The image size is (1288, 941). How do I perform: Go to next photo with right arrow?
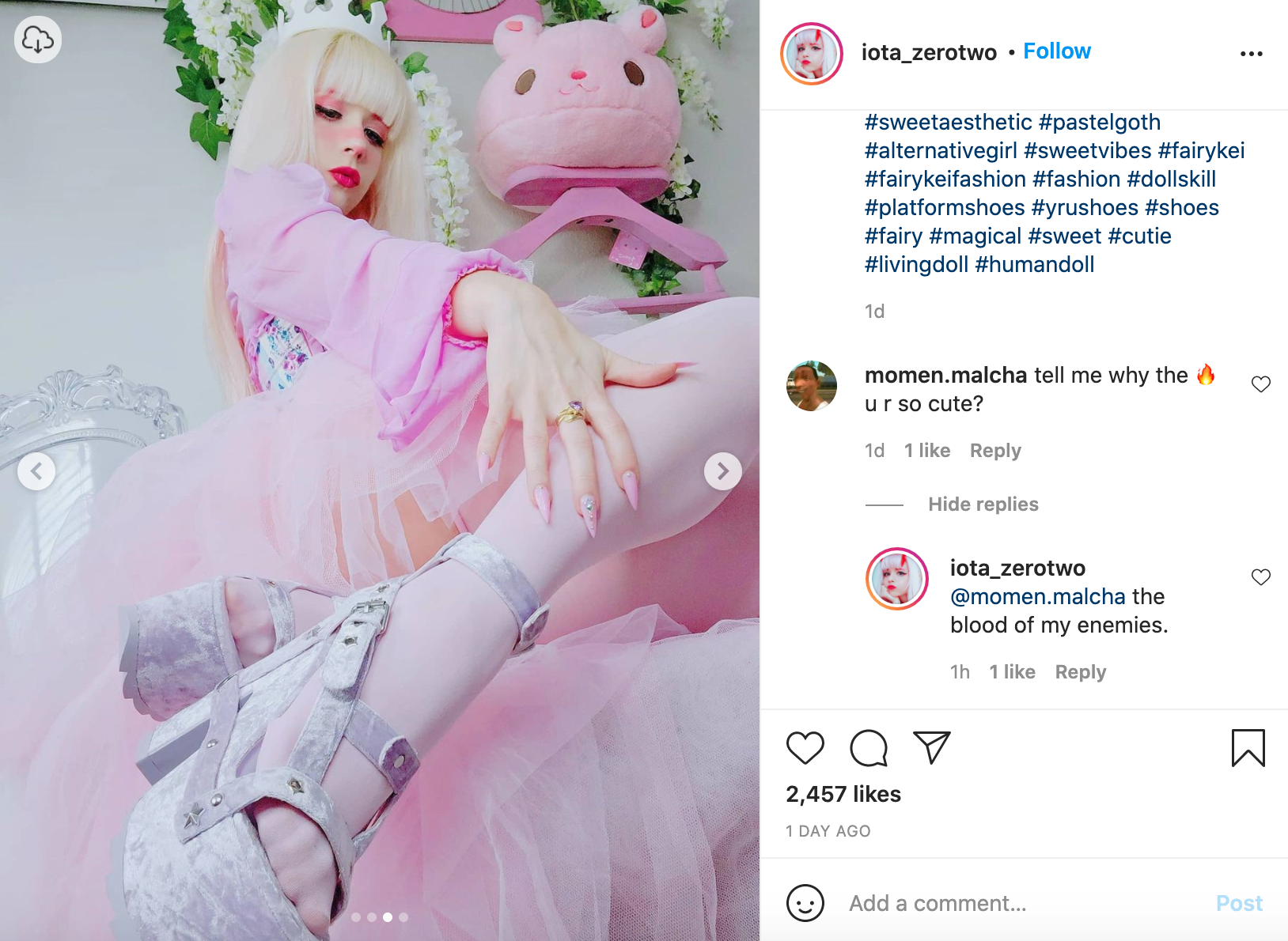tap(722, 471)
